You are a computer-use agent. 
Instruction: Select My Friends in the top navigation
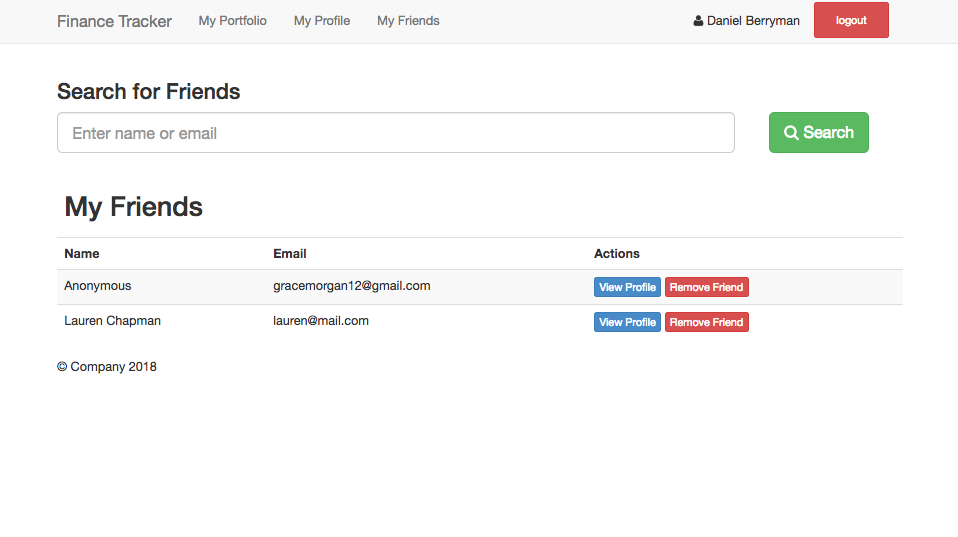[x=408, y=21]
